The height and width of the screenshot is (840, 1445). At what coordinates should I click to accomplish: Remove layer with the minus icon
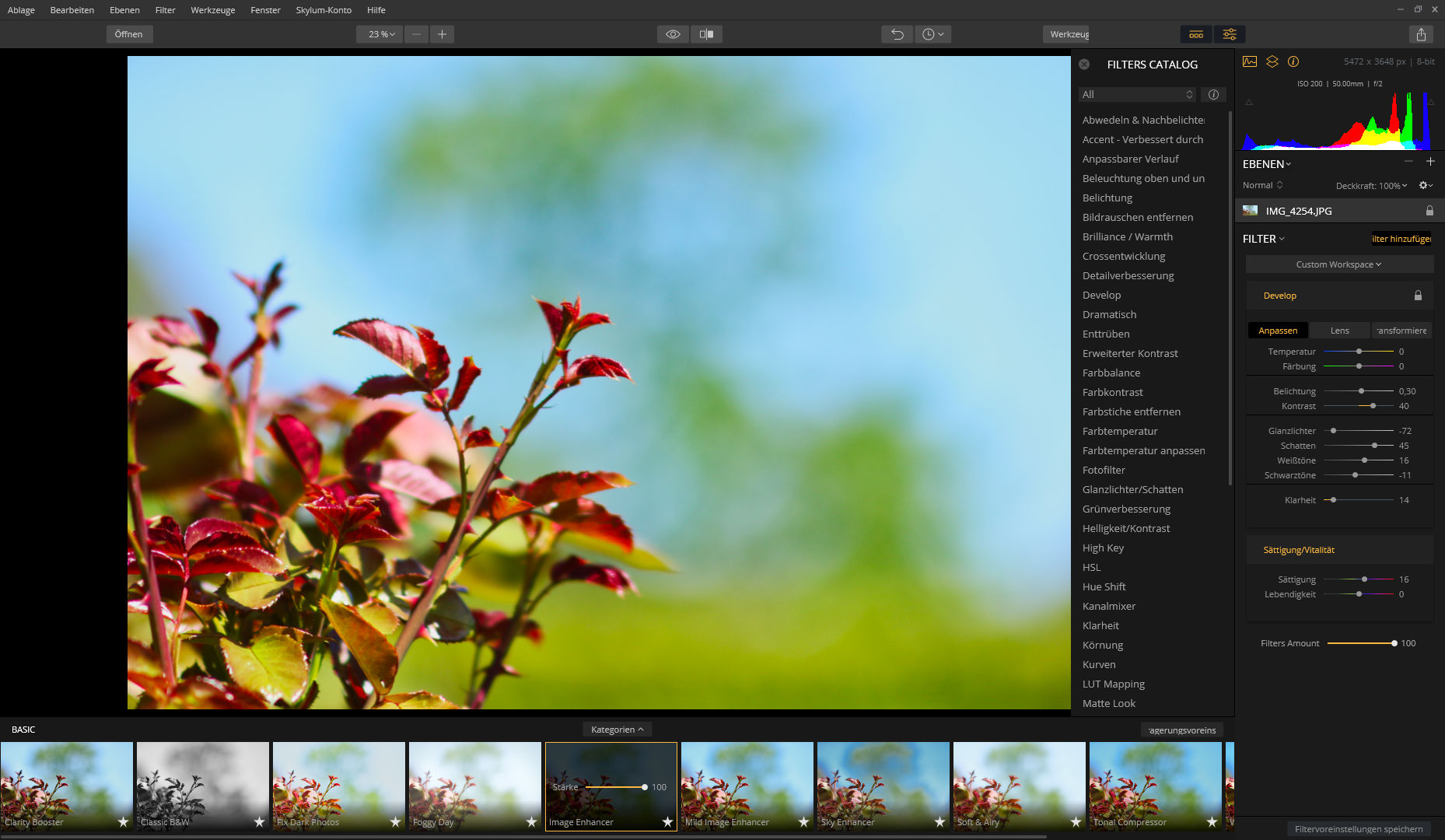click(1408, 162)
